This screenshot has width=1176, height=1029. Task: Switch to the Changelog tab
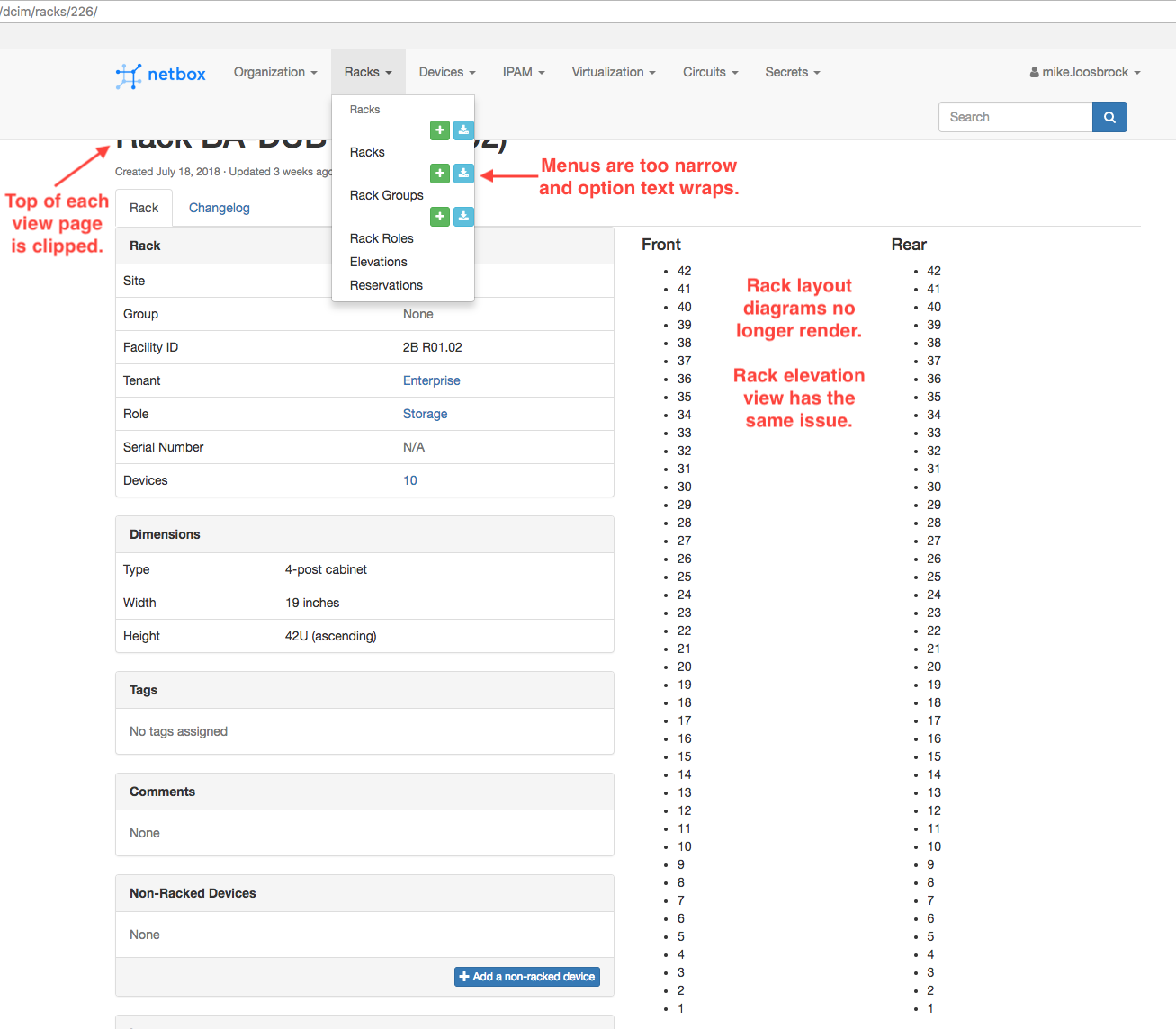[220, 208]
